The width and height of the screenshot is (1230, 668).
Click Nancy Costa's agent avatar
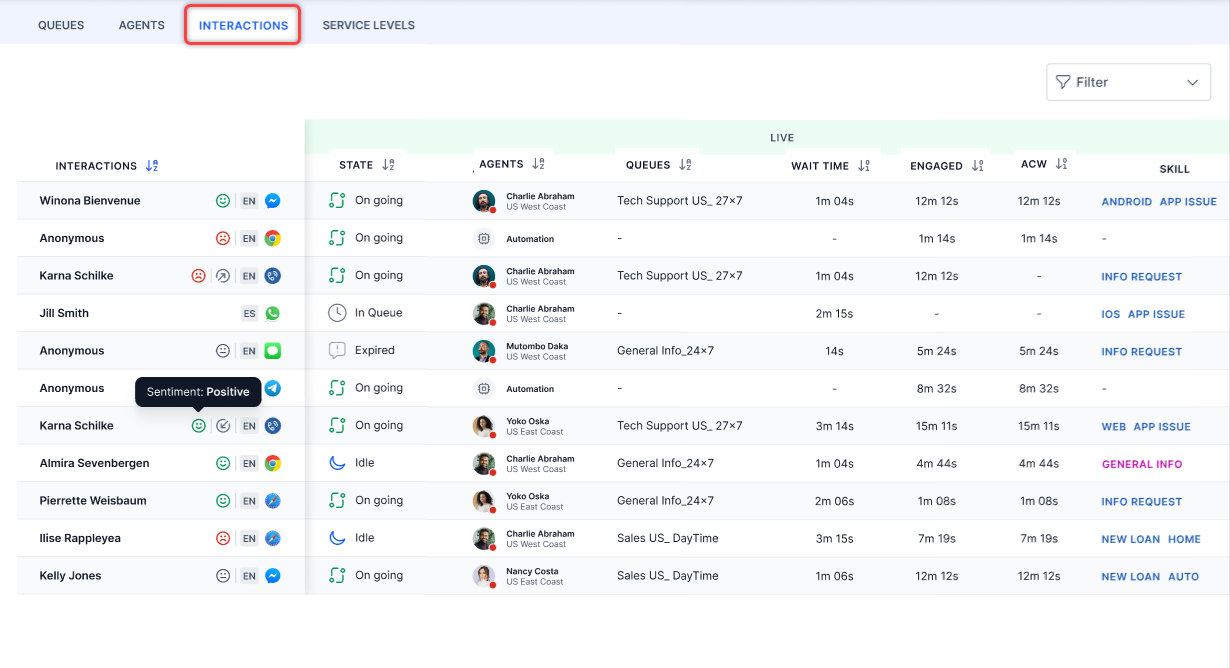point(484,576)
